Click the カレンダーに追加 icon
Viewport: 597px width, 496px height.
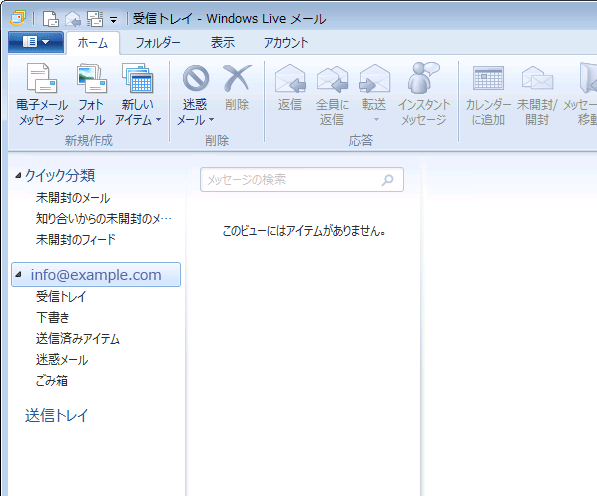click(488, 78)
